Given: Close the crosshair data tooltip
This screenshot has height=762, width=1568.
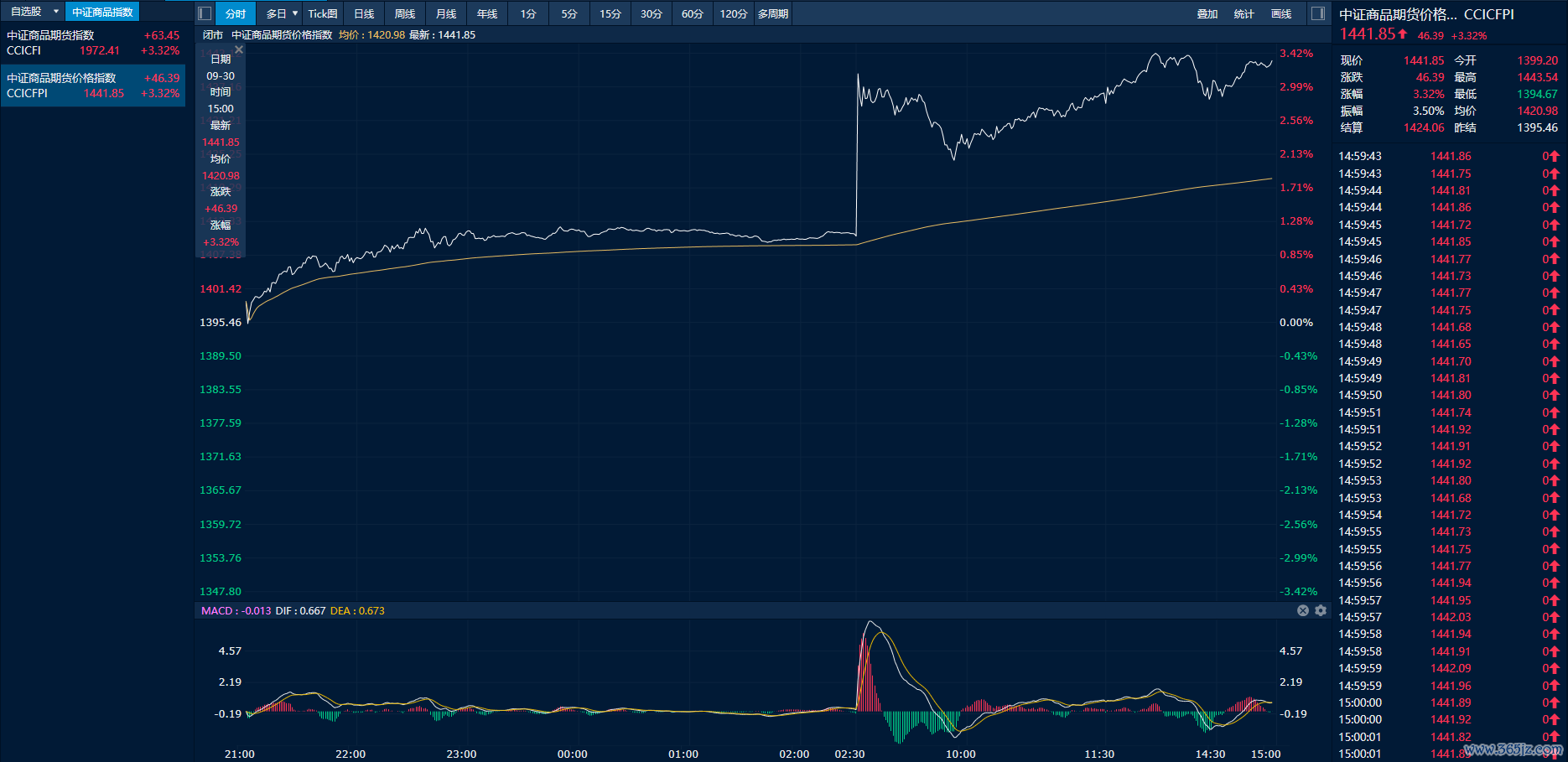Looking at the screenshot, I should point(239,50).
